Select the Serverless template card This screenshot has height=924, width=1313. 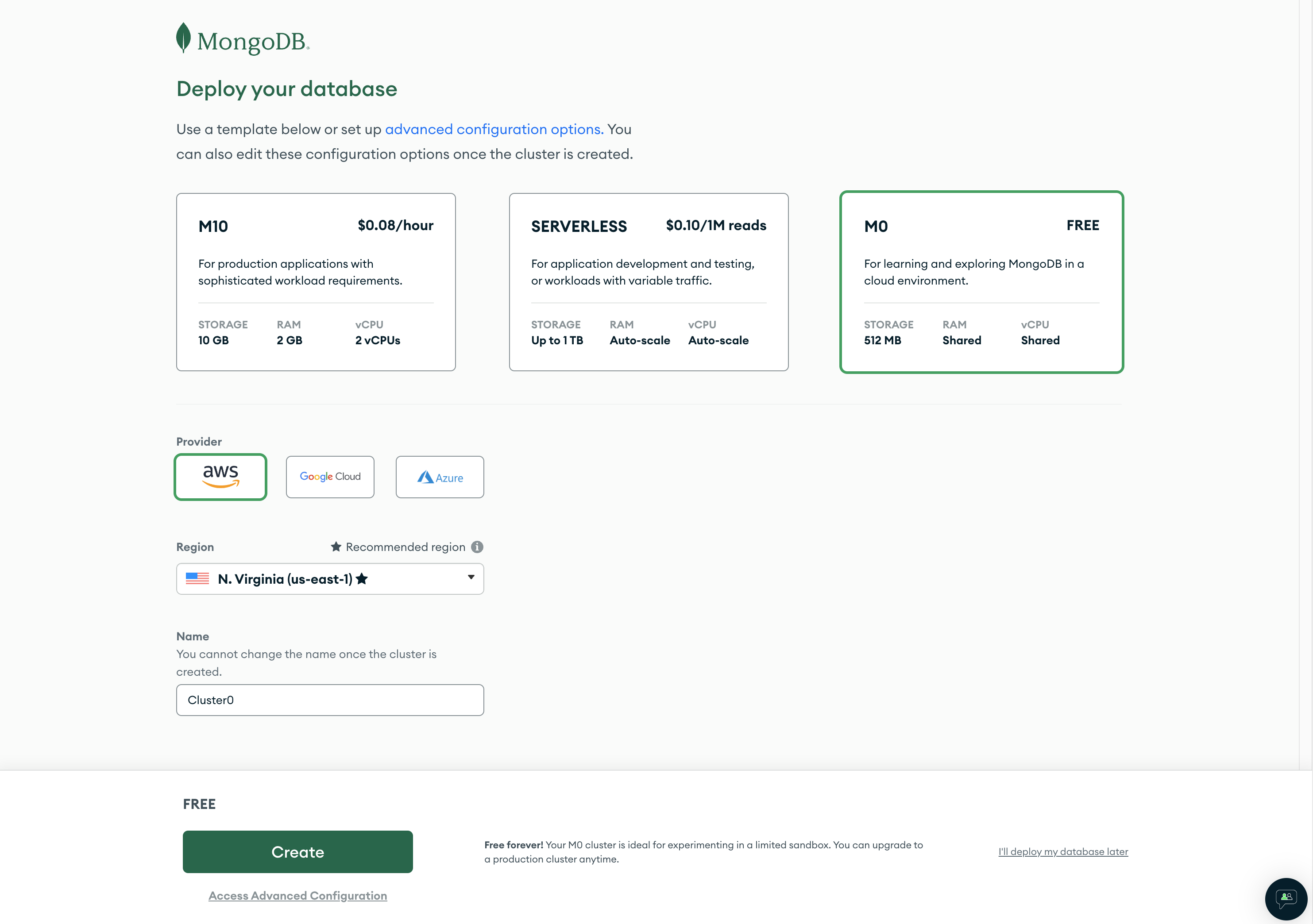[x=649, y=282]
